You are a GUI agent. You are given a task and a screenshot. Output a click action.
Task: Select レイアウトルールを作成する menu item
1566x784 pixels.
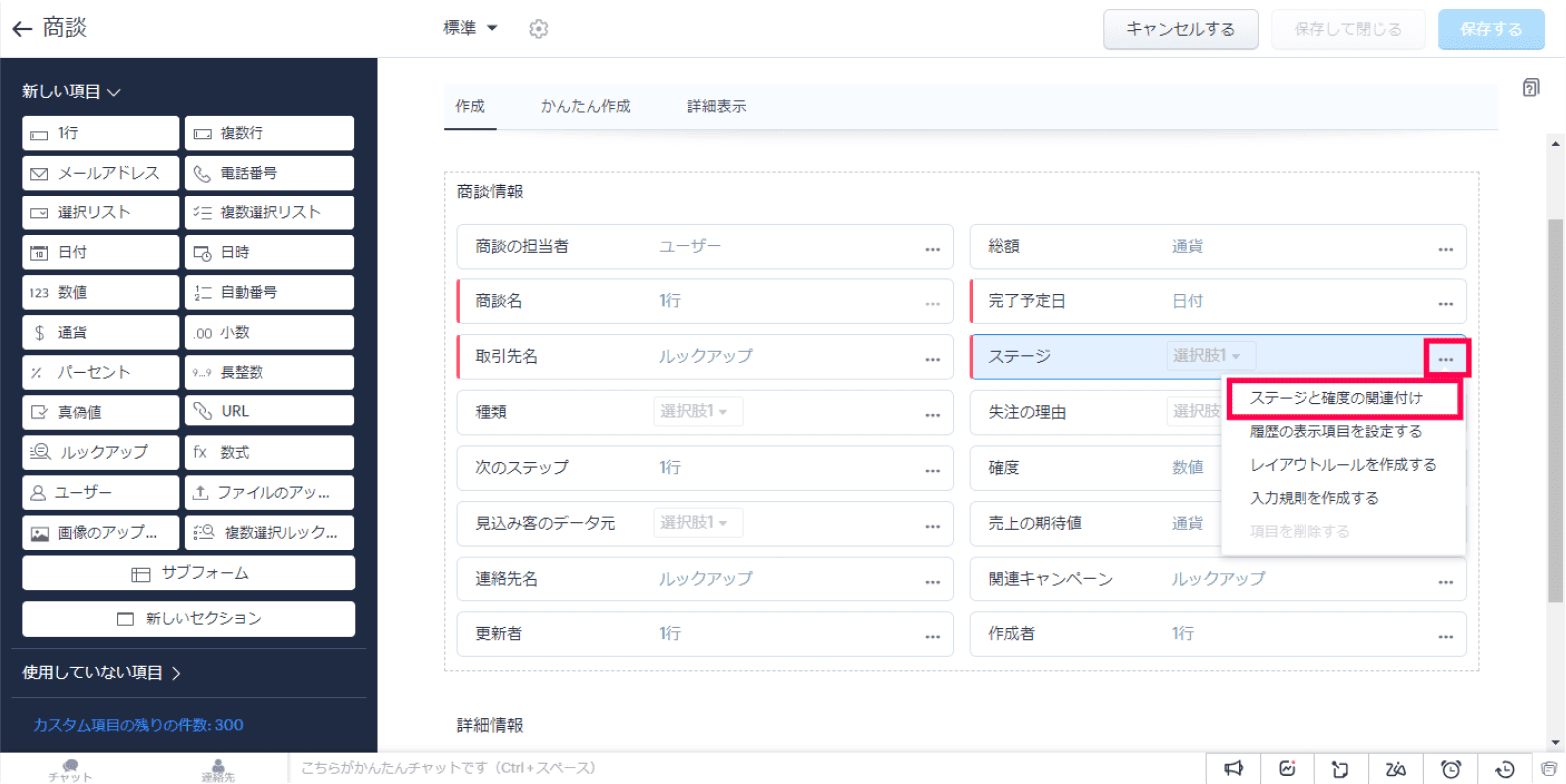pos(1343,464)
